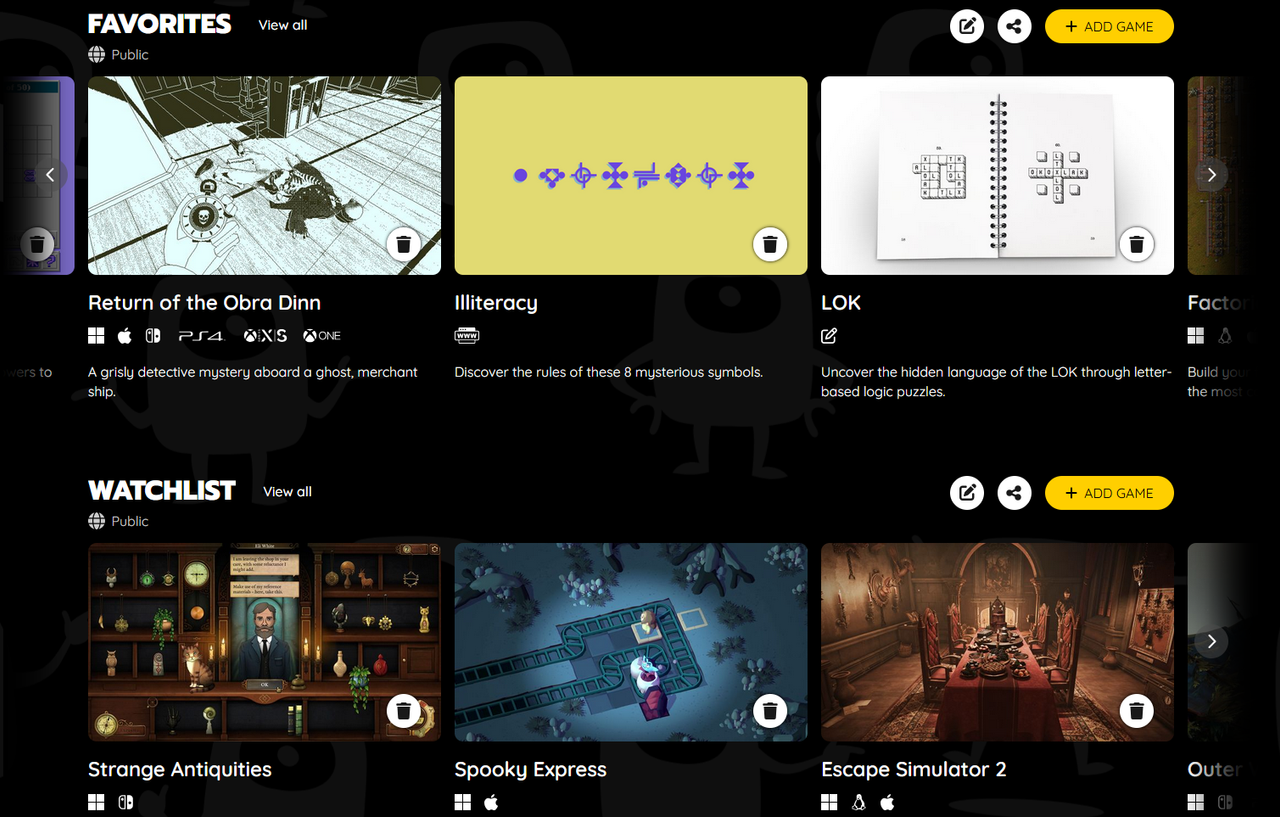Share the Favorites list
This screenshot has height=817, width=1280.
point(1014,26)
